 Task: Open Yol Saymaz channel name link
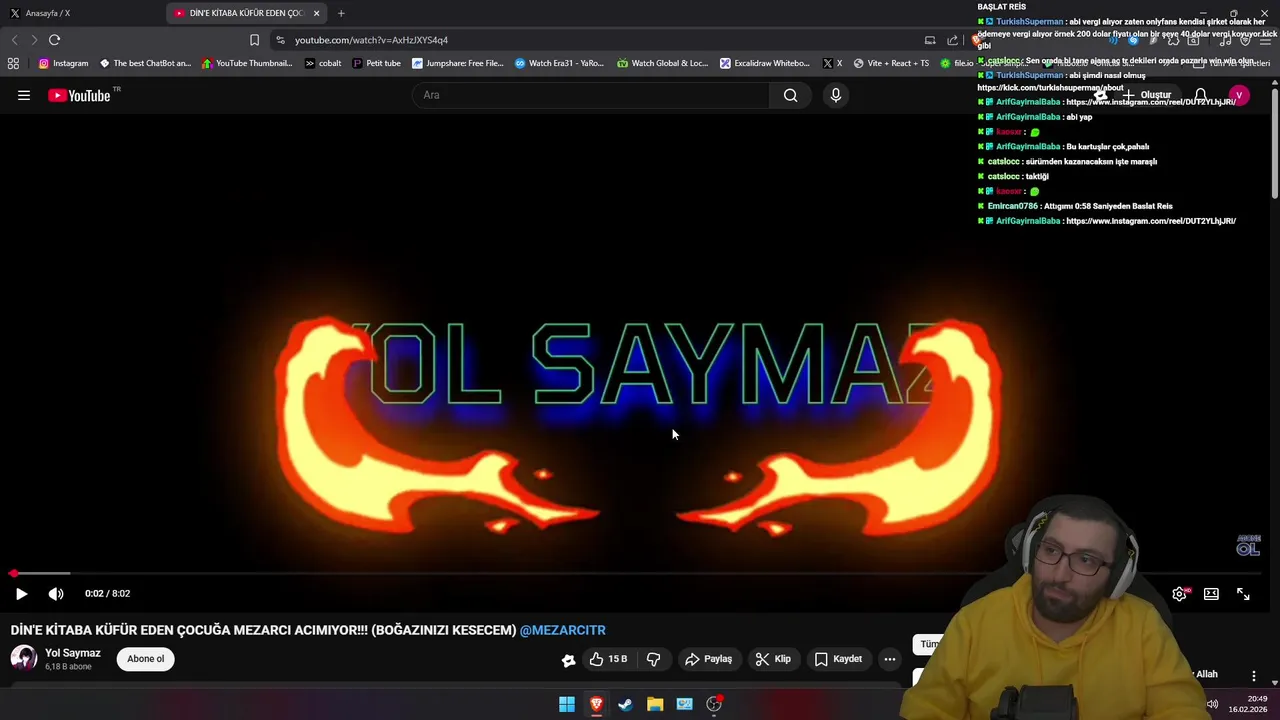coord(73,653)
